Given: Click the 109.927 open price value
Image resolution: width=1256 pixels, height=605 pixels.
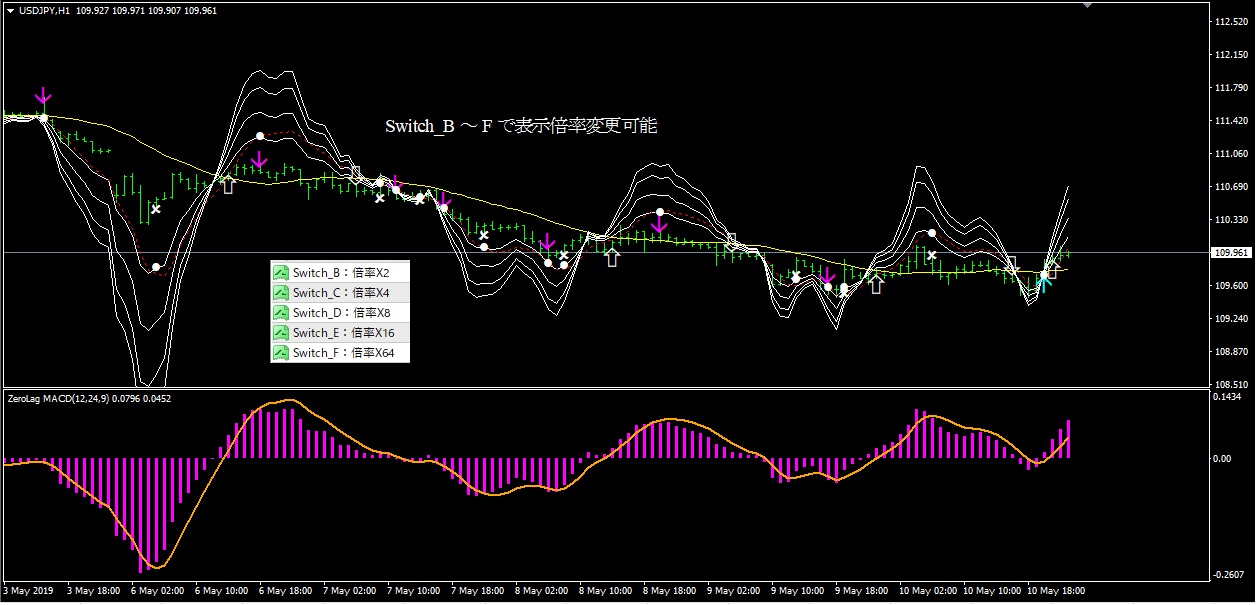Looking at the screenshot, I should (x=91, y=10).
